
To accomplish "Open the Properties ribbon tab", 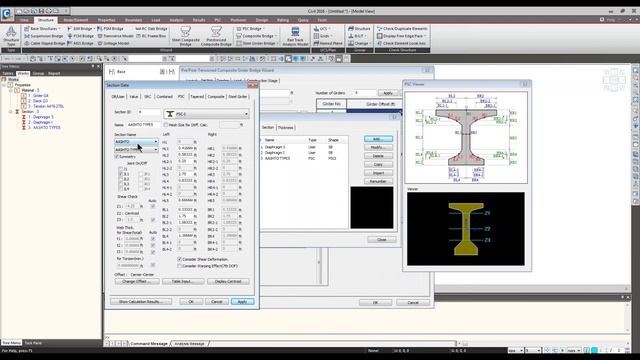I will 106,20.
